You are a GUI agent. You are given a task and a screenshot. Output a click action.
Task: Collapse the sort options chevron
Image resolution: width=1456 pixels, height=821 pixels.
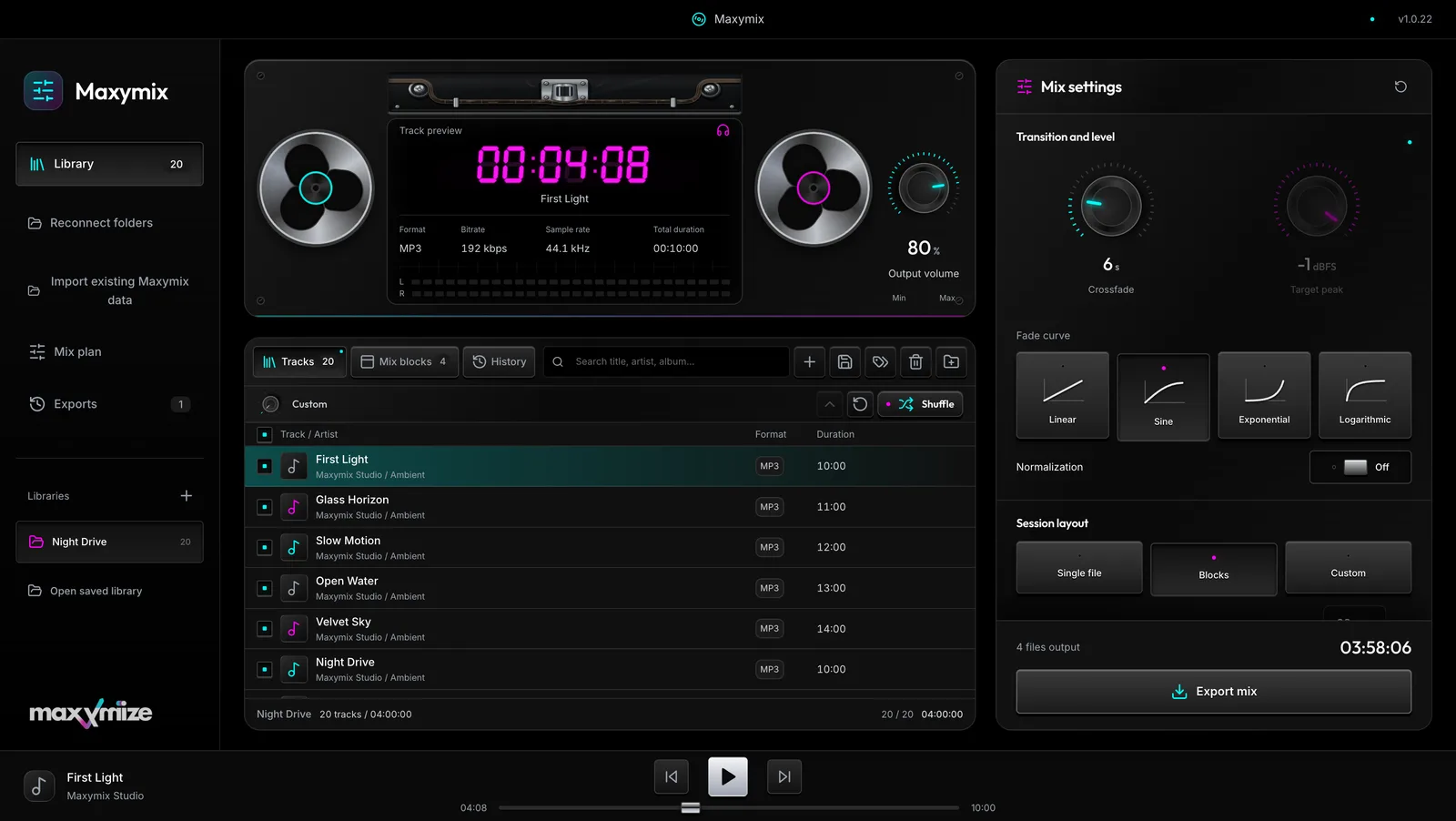click(x=829, y=404)
